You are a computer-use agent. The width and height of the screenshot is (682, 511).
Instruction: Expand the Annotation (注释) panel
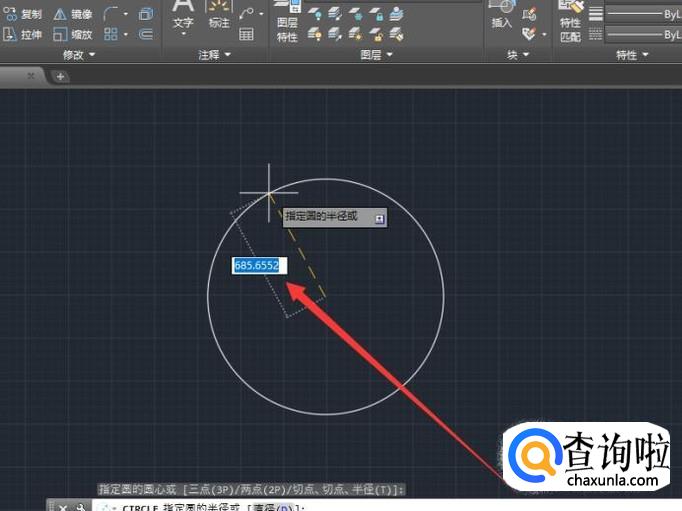pyautogui.click(x=214, y=55)
